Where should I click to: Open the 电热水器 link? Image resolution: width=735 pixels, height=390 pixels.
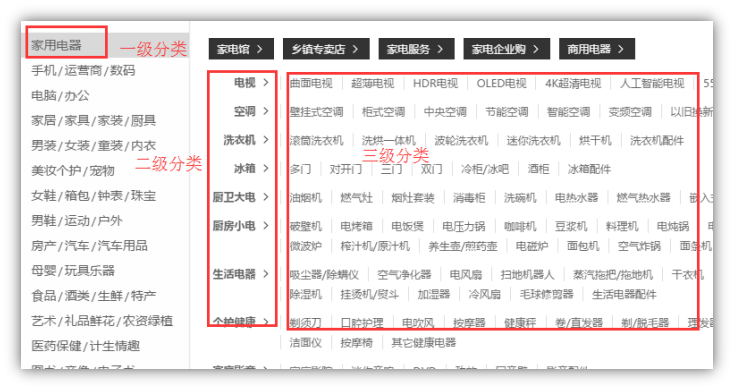(x=577, y=198)
